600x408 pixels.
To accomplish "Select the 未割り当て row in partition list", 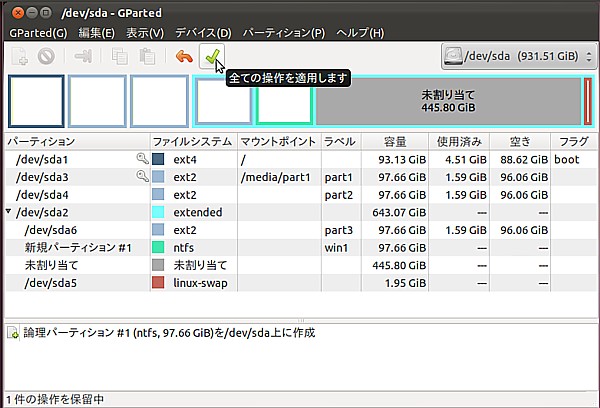I will [x=302, y=265].
